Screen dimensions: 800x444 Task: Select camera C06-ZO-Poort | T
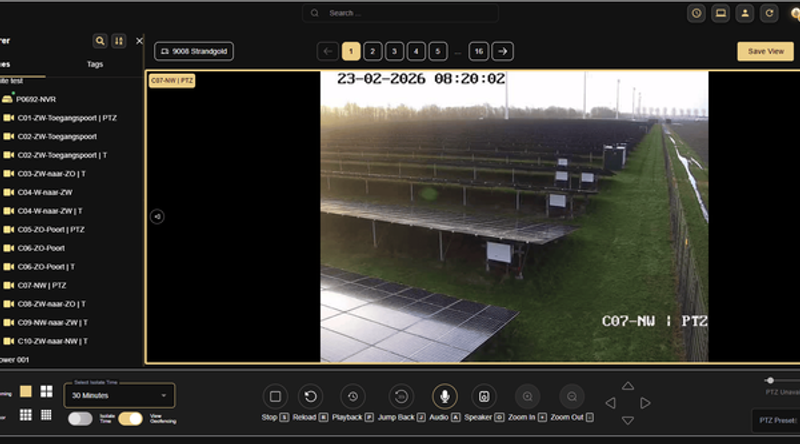[39, 267]
